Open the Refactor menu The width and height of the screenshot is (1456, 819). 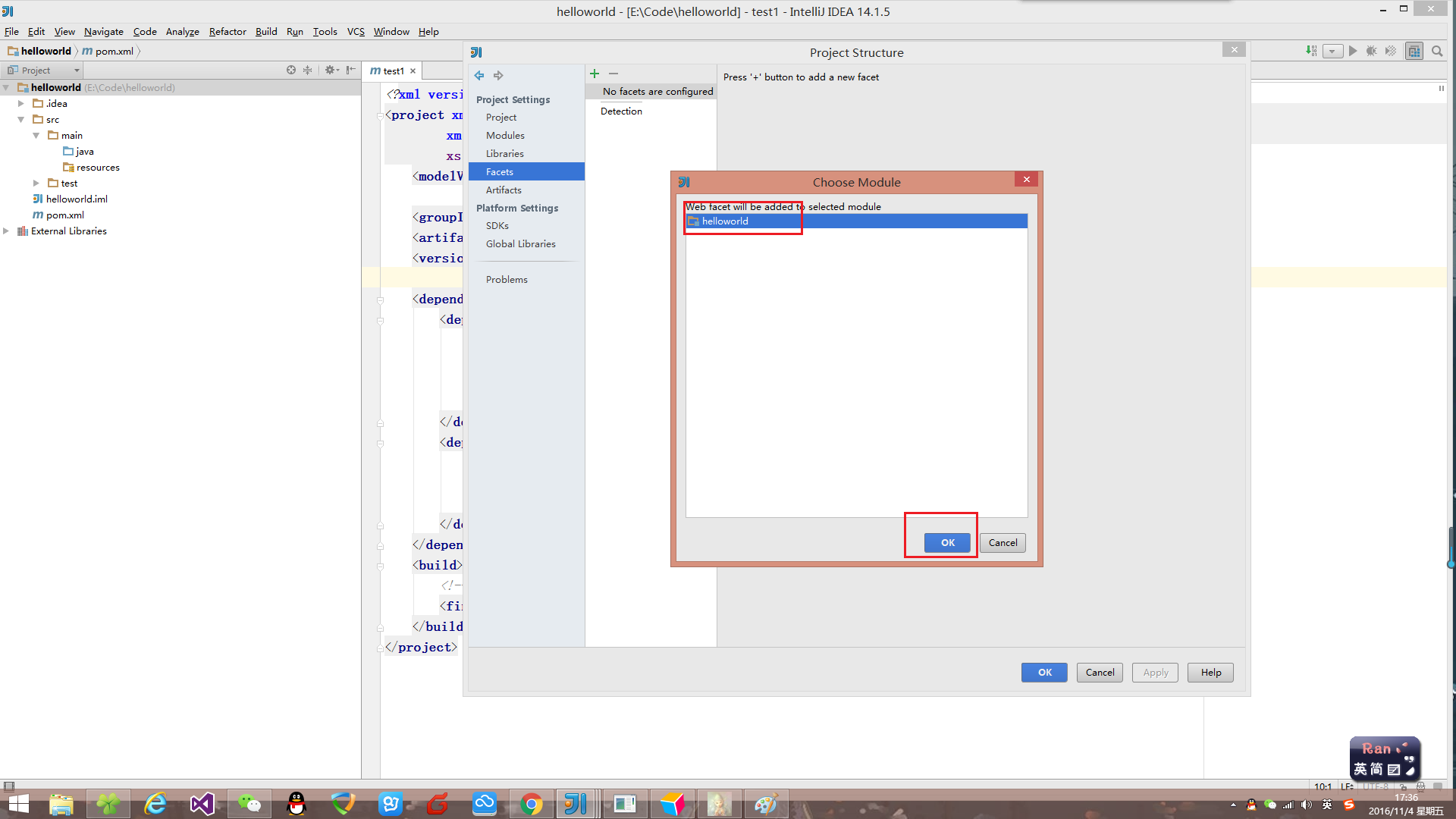pyautogui.click(x=227, y=32)
